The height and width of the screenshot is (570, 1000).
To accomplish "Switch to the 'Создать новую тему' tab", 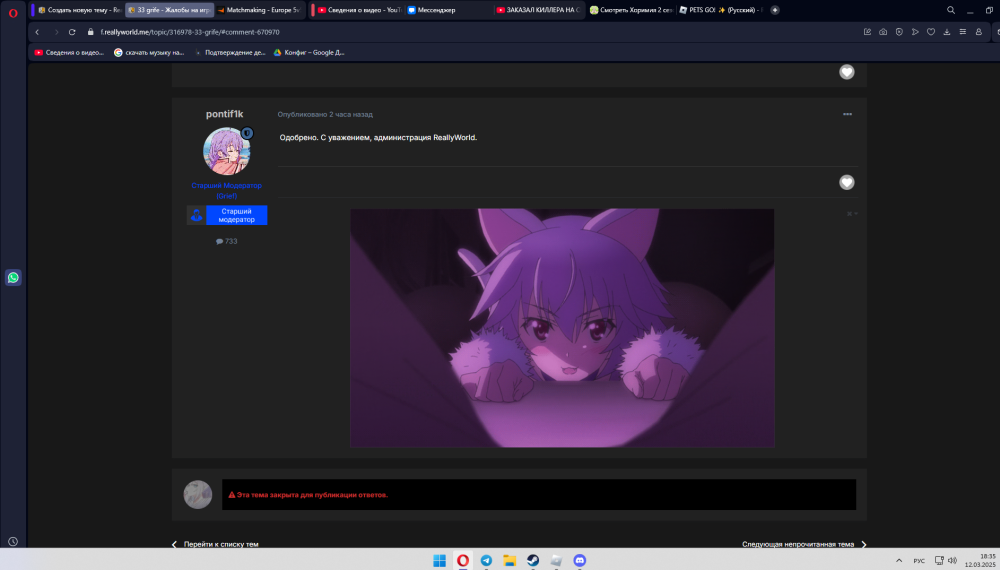I will 79,10.
